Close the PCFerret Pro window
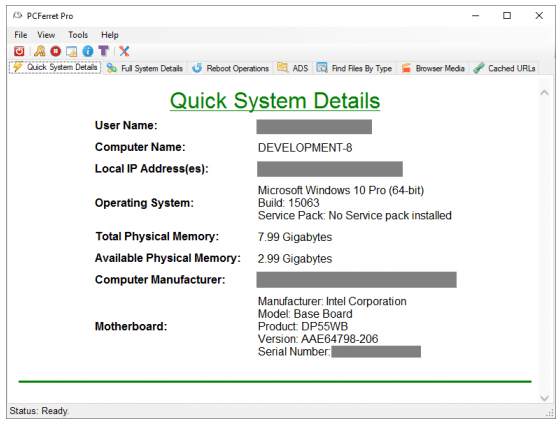 tap(539, 16)
